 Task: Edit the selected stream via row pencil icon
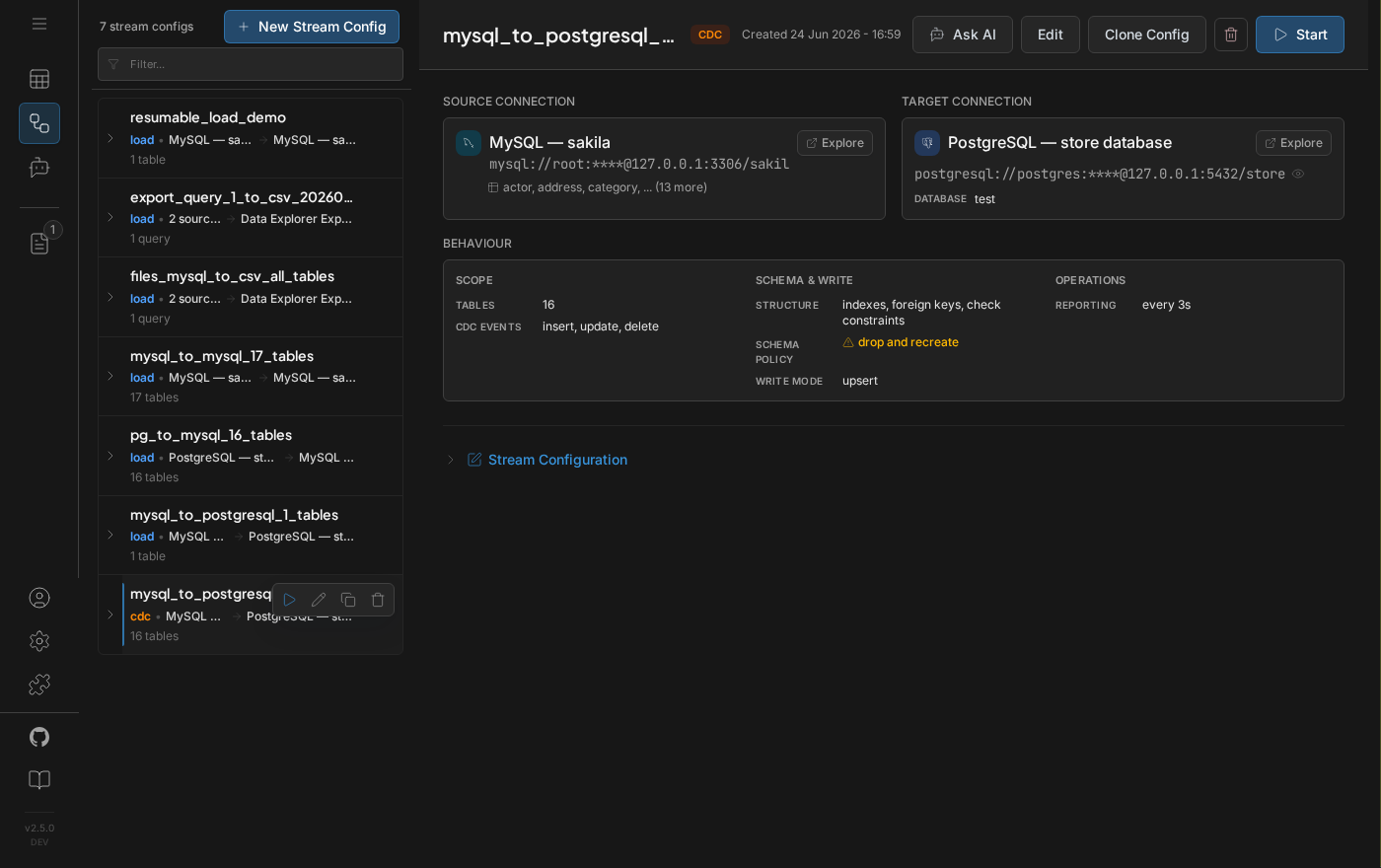coord(319,600)
